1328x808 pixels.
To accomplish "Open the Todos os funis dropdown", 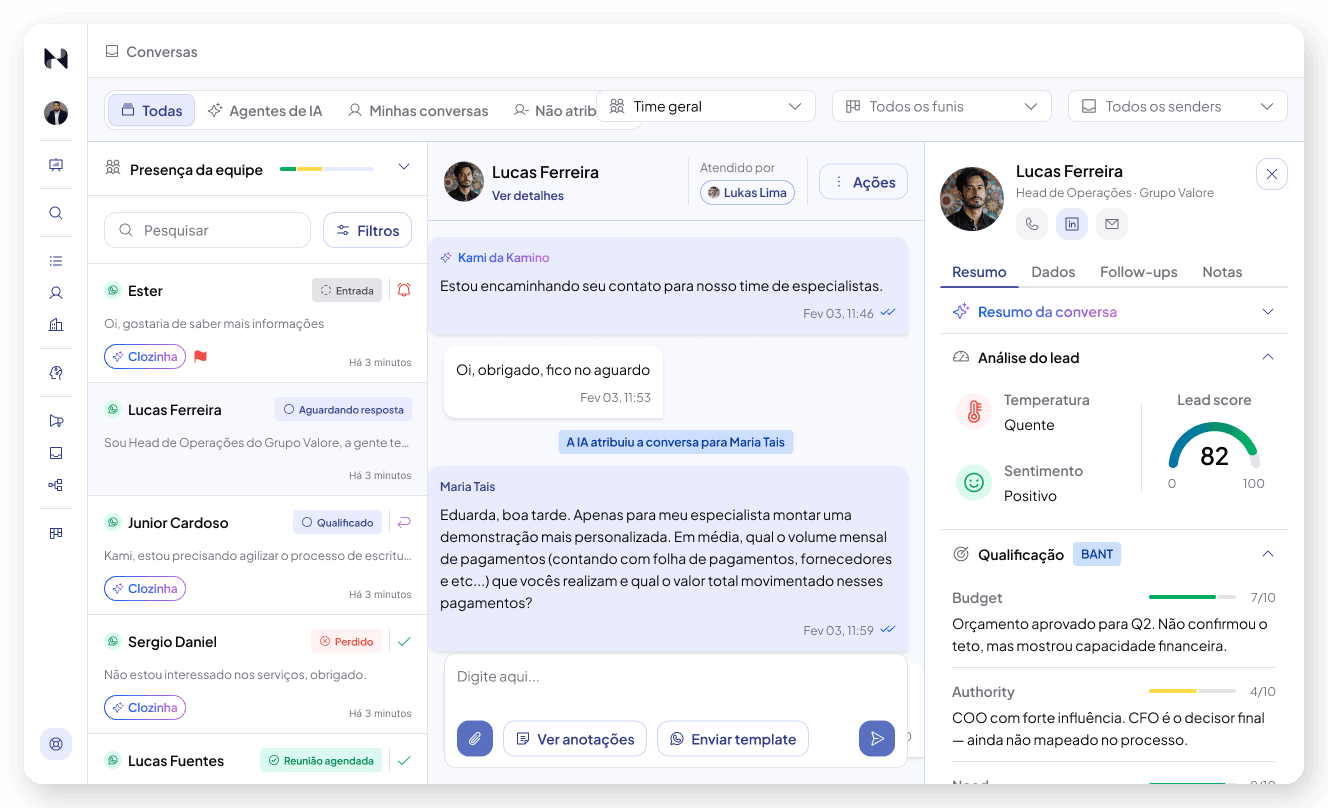I will tap(942, 106).
